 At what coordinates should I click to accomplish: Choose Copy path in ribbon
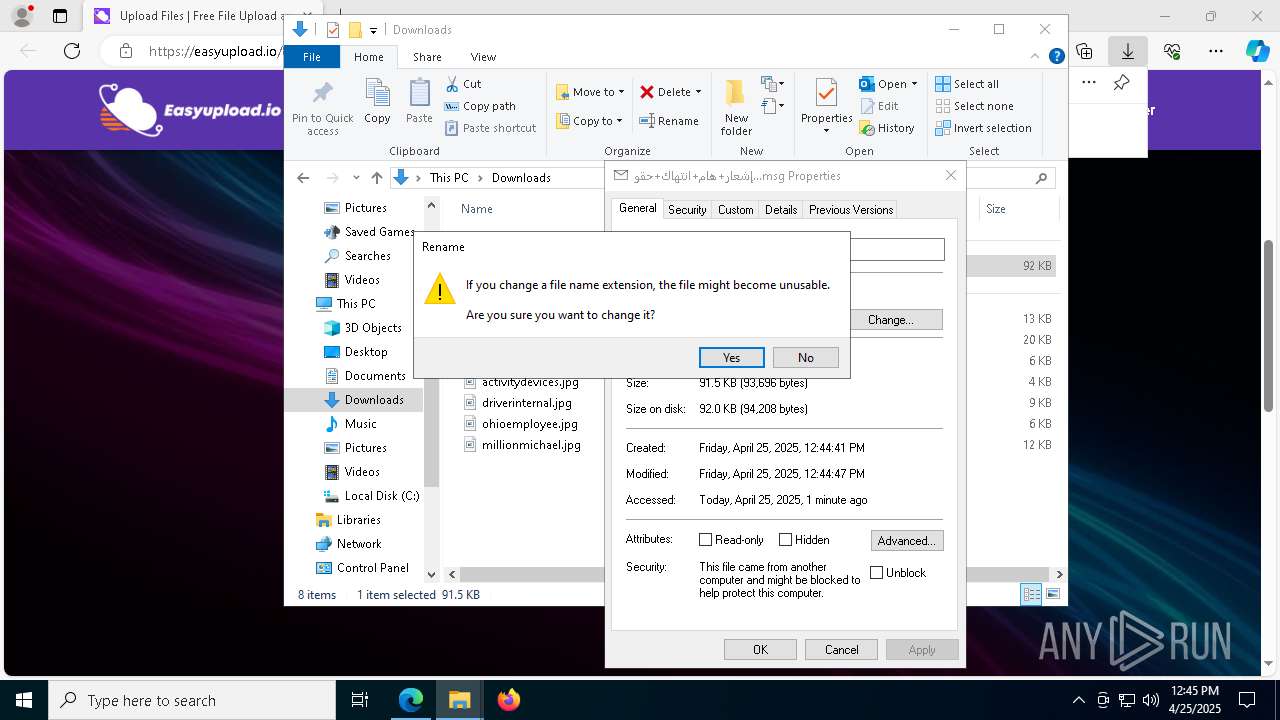point(480,106)
